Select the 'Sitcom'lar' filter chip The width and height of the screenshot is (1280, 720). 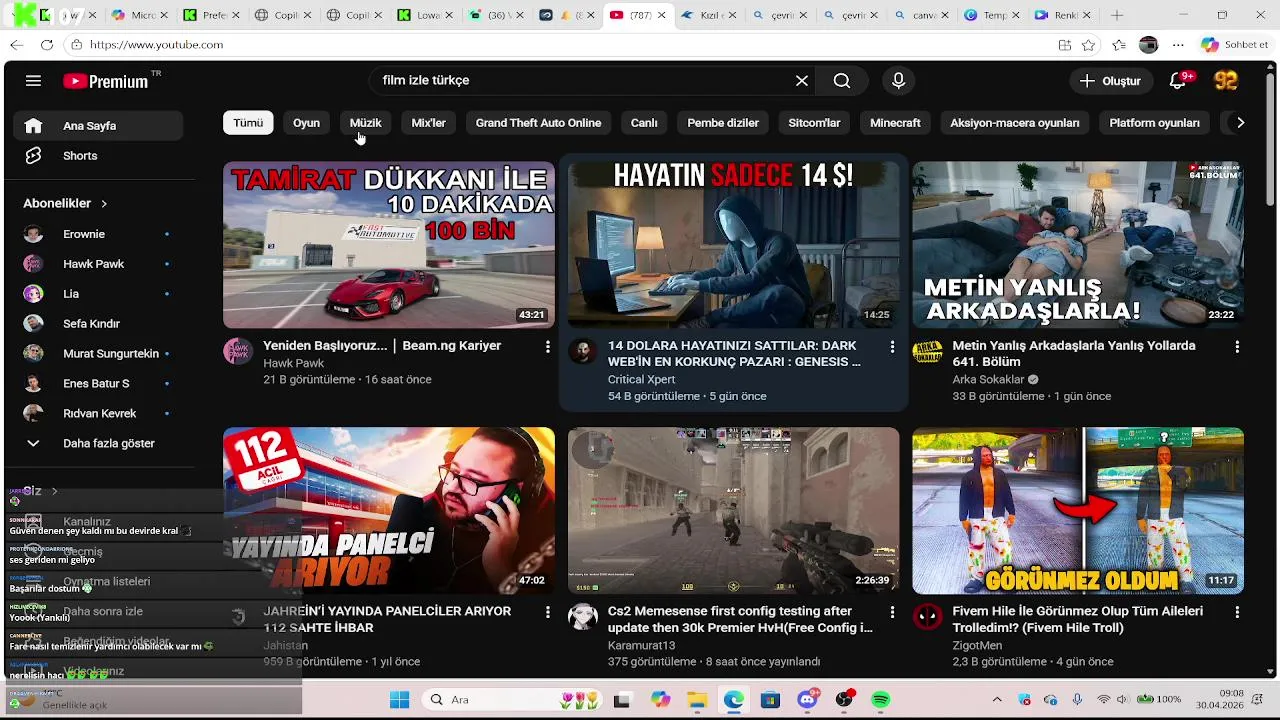point(814,123)
